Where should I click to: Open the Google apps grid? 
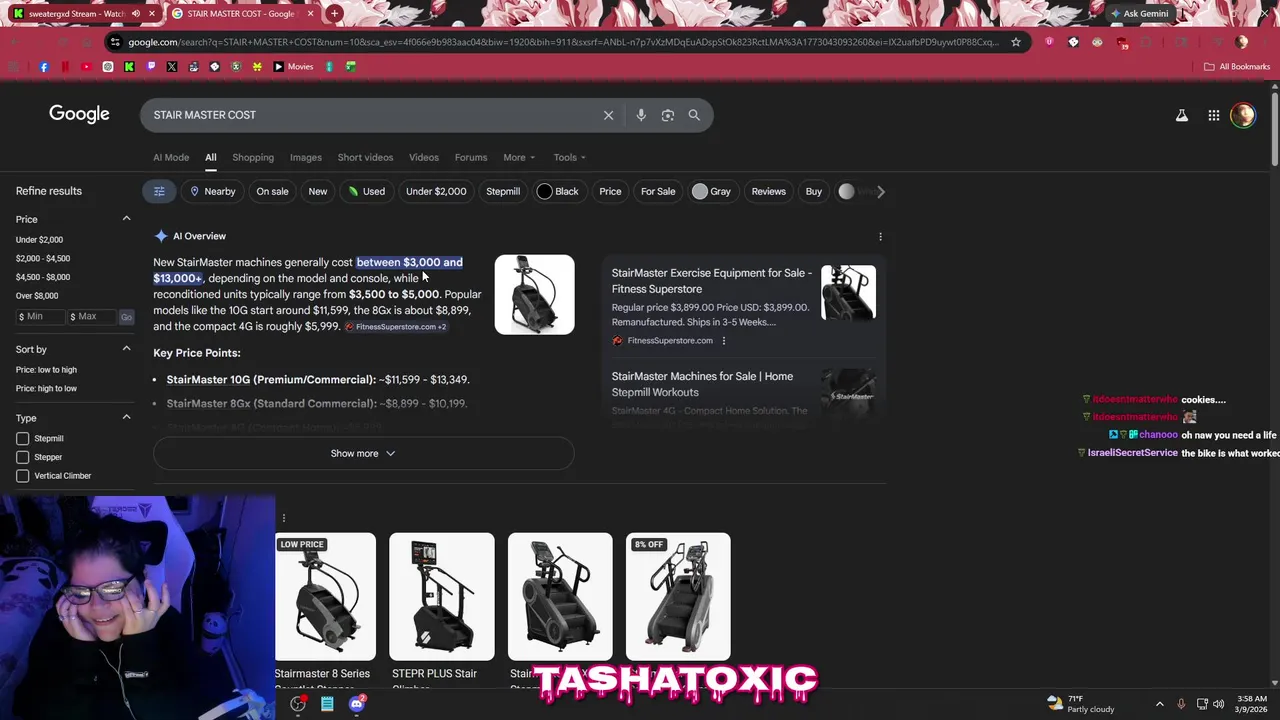click(1214, 115)
